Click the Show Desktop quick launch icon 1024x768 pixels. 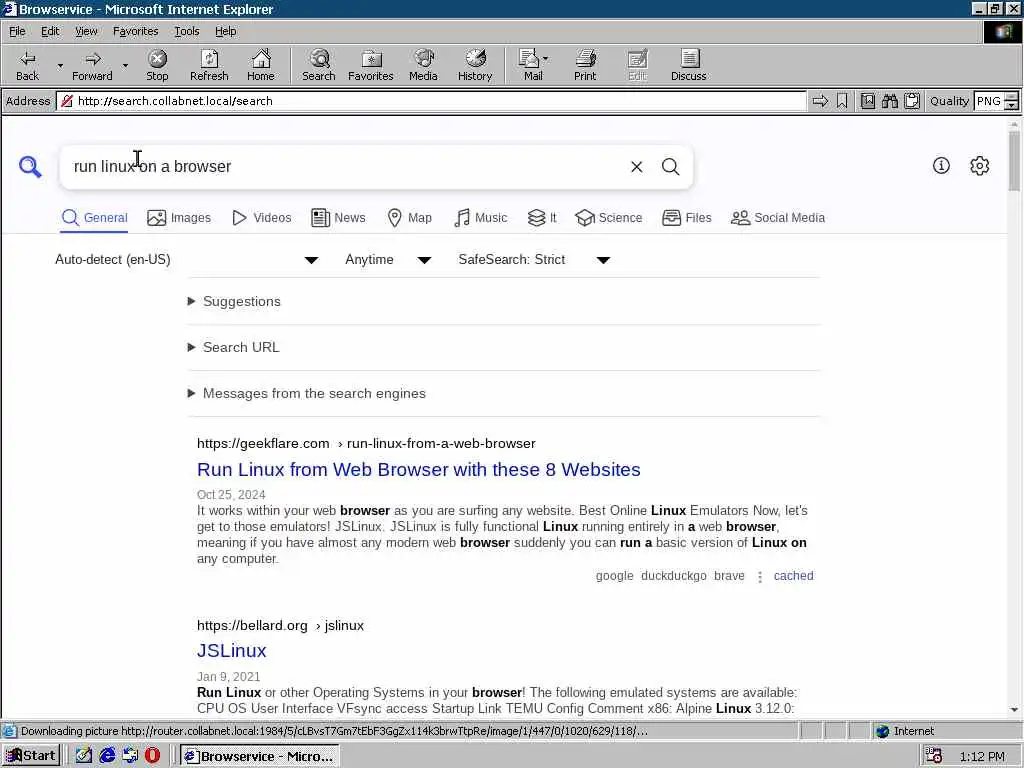84,755
